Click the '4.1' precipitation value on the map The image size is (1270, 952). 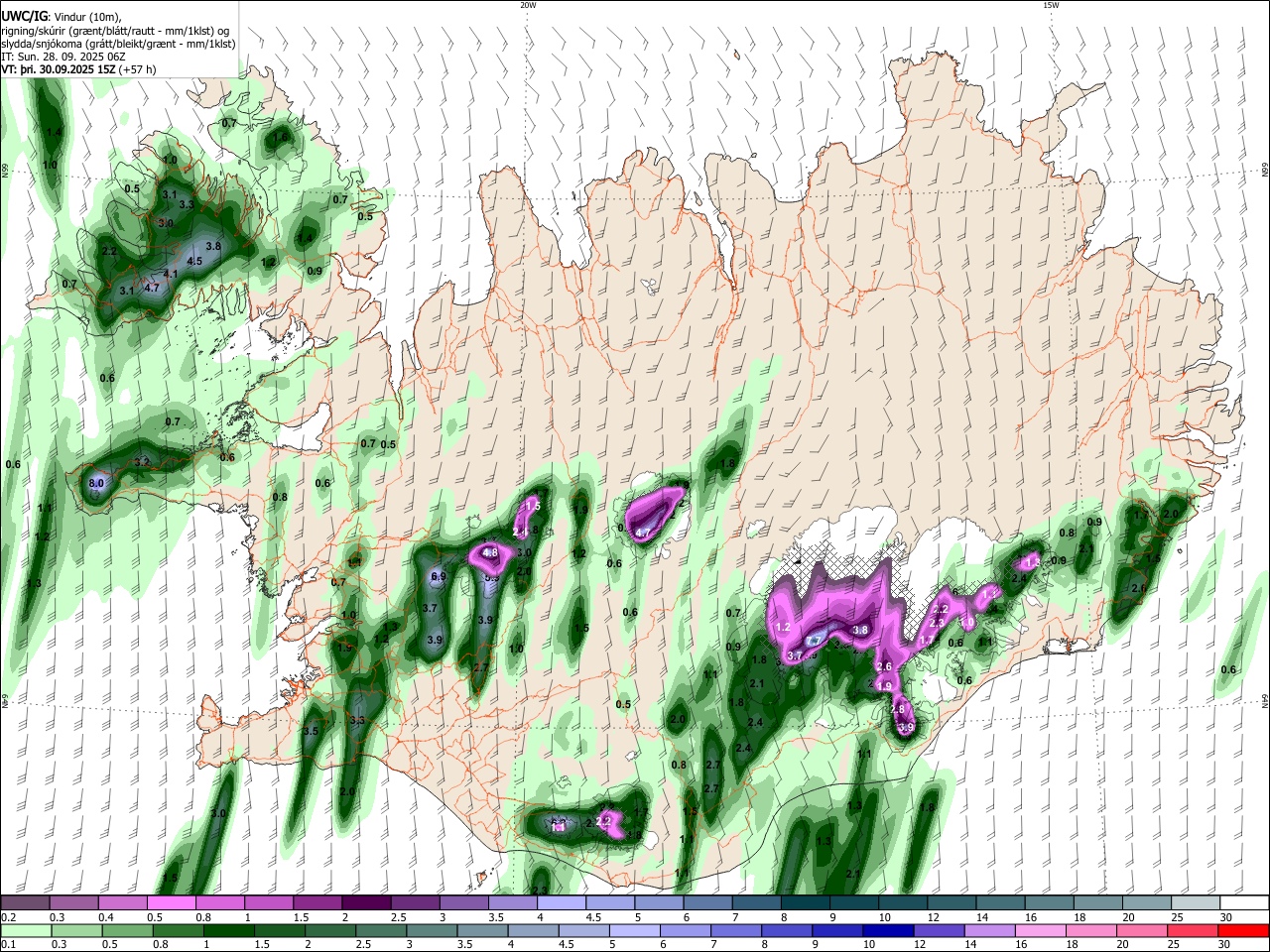pyautogui.click(x=171, y=274)
